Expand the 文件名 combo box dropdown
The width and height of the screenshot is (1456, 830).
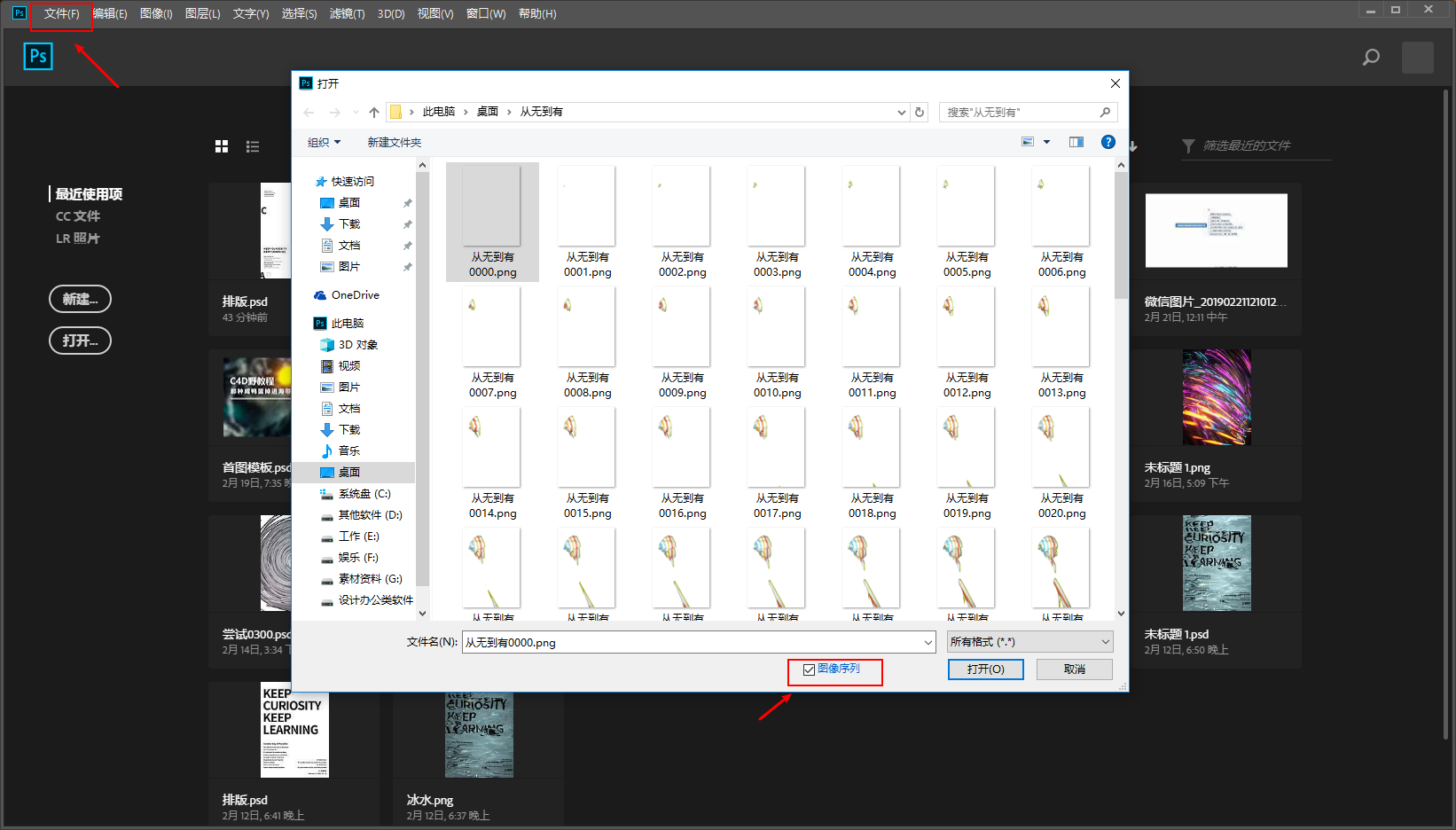[928, 642]
